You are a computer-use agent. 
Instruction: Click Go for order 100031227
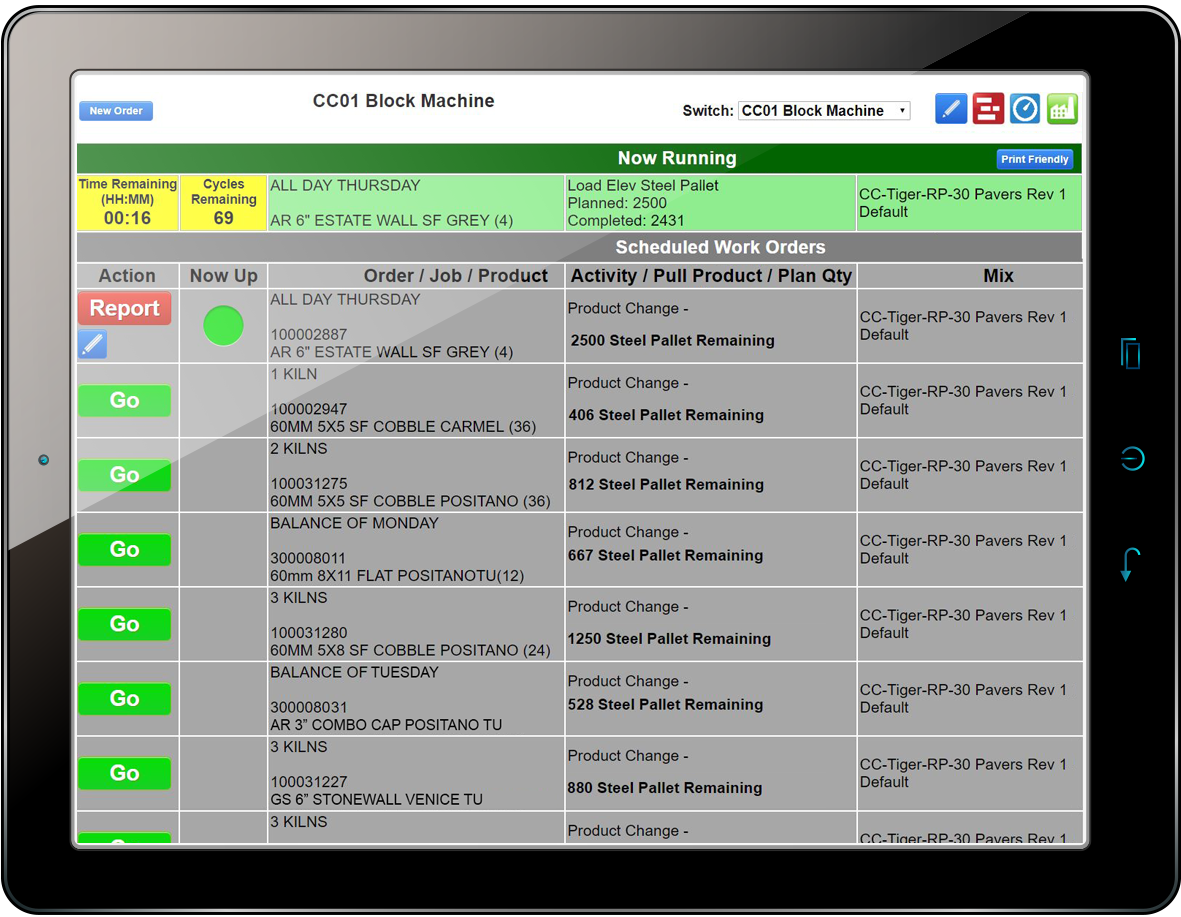[124, 773]
